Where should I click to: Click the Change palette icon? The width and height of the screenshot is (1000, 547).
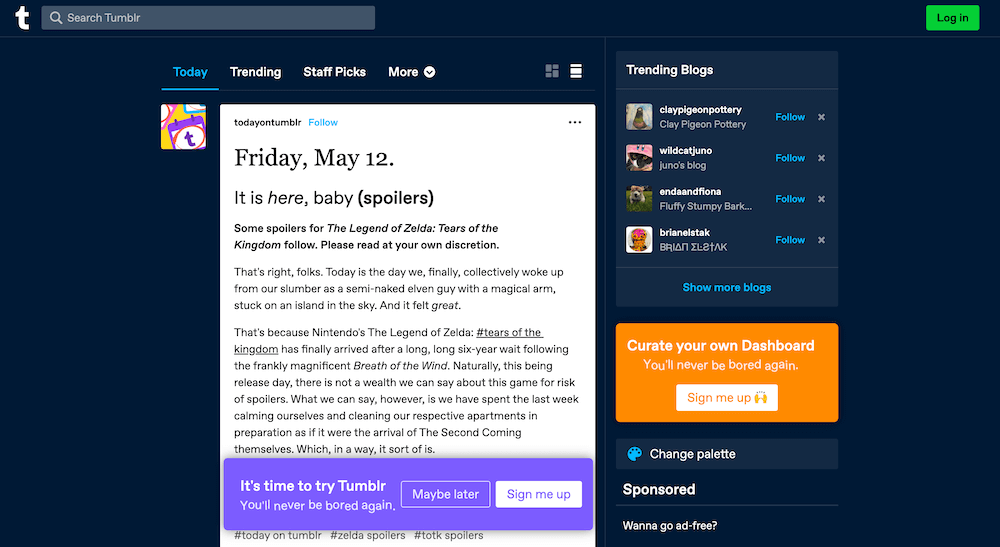tap(635, 454)
